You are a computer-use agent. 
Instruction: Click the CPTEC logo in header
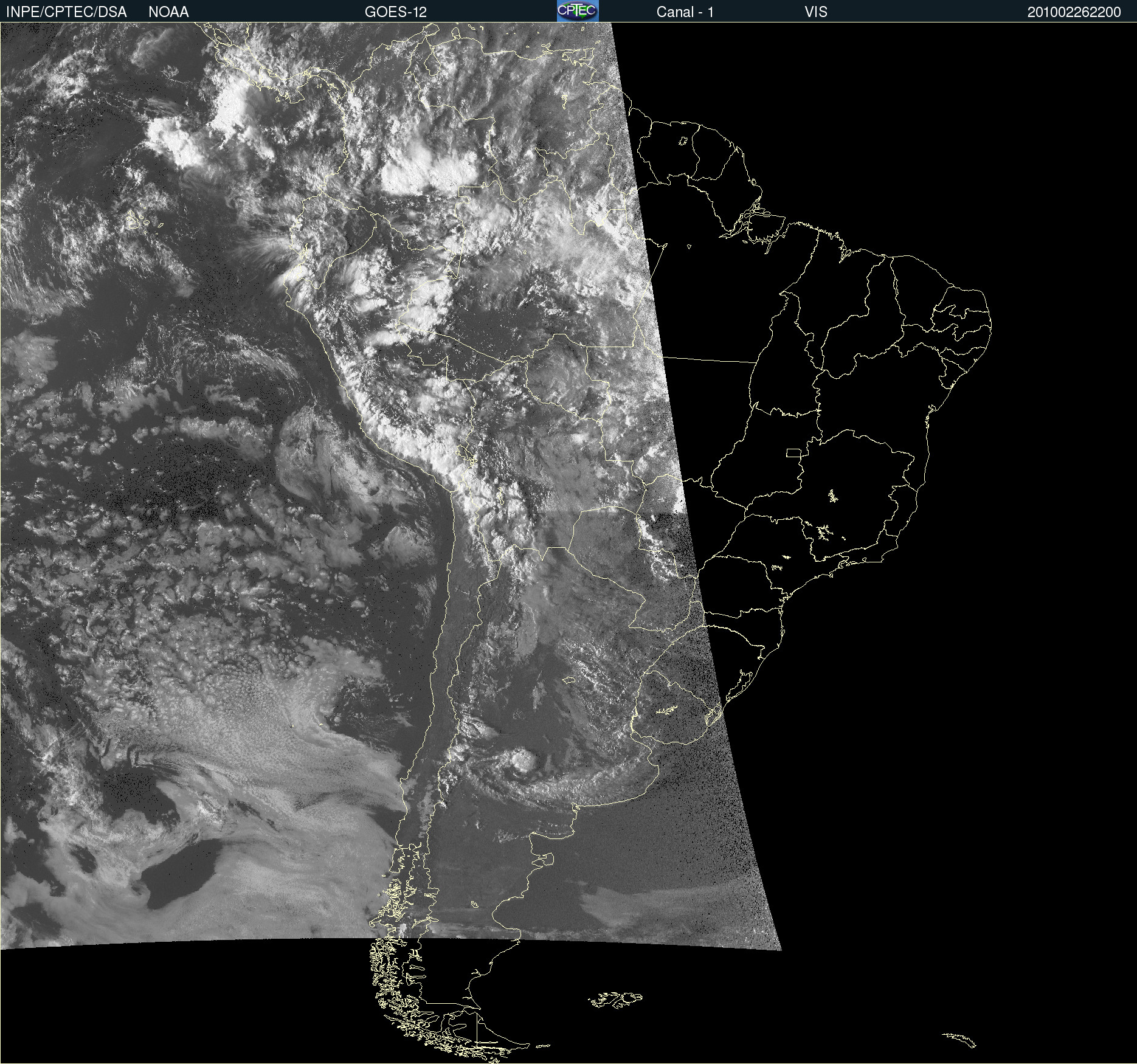click(578, 11)
